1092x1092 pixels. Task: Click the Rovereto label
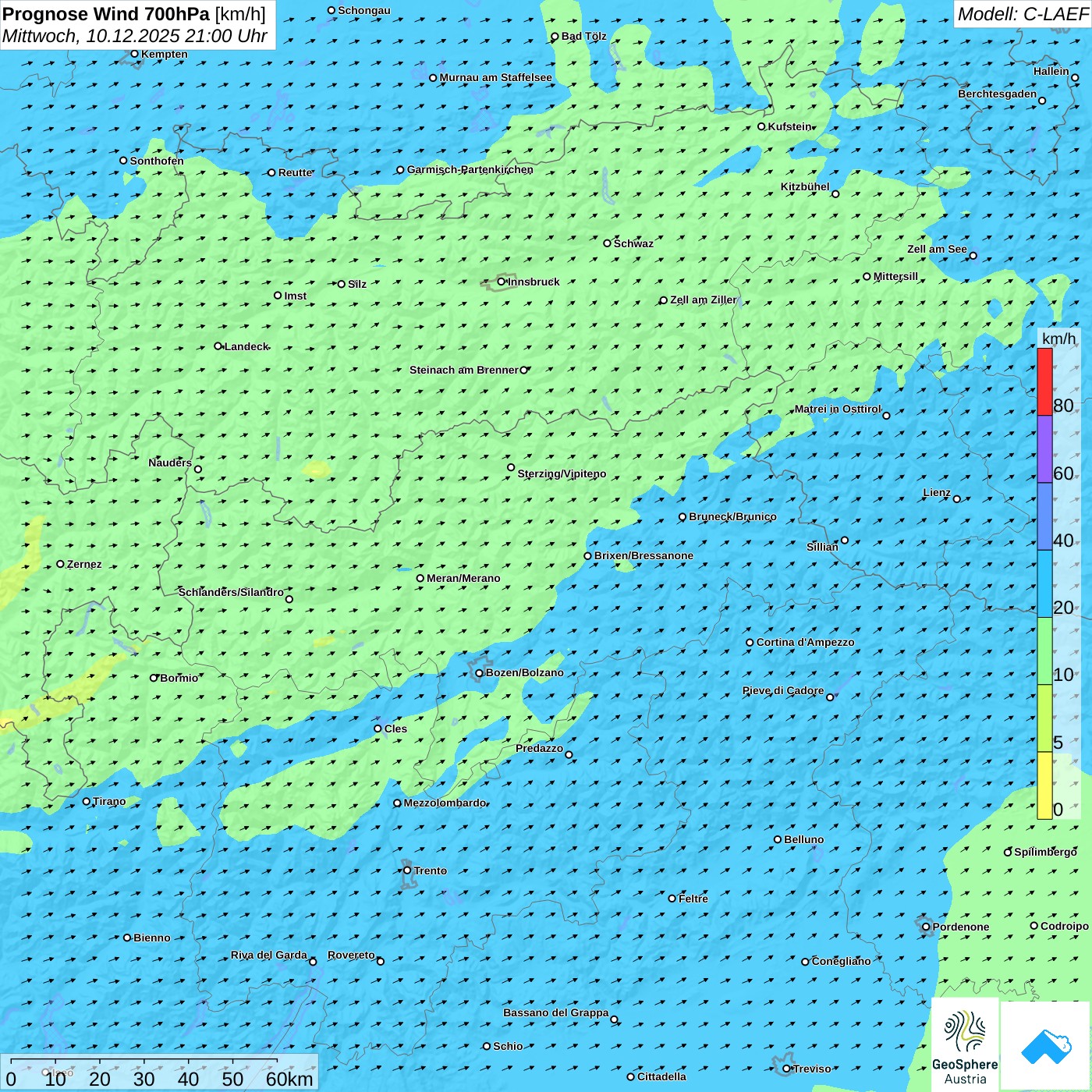[x=351, y=955]
